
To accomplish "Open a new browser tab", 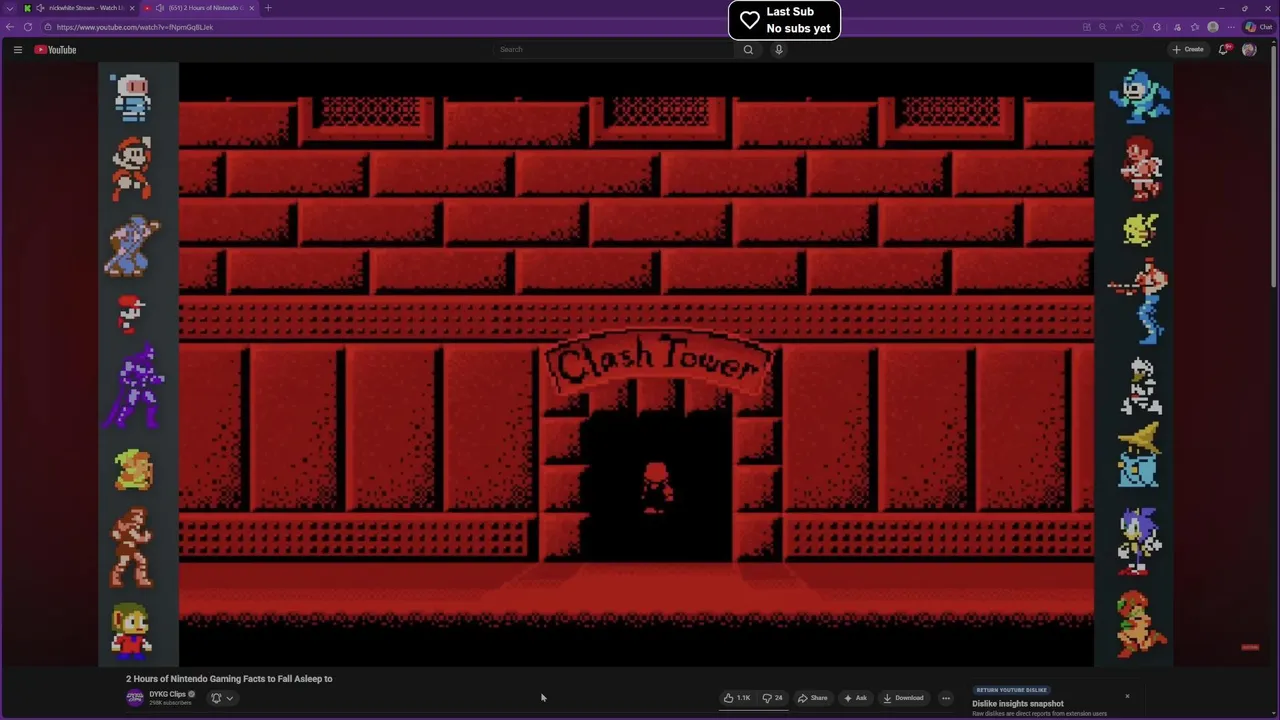I will 268,8.
